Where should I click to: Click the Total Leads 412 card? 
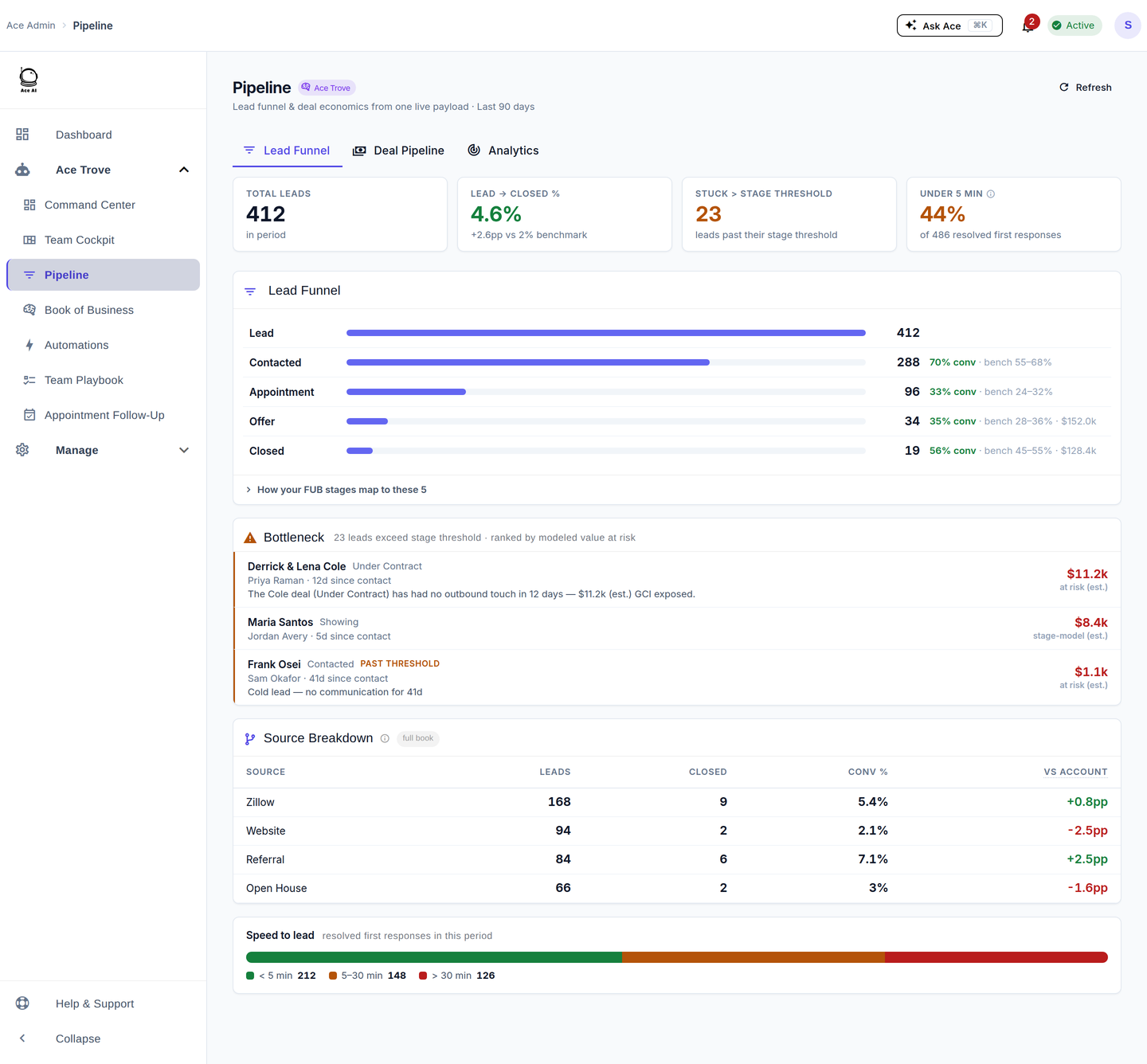340,214
